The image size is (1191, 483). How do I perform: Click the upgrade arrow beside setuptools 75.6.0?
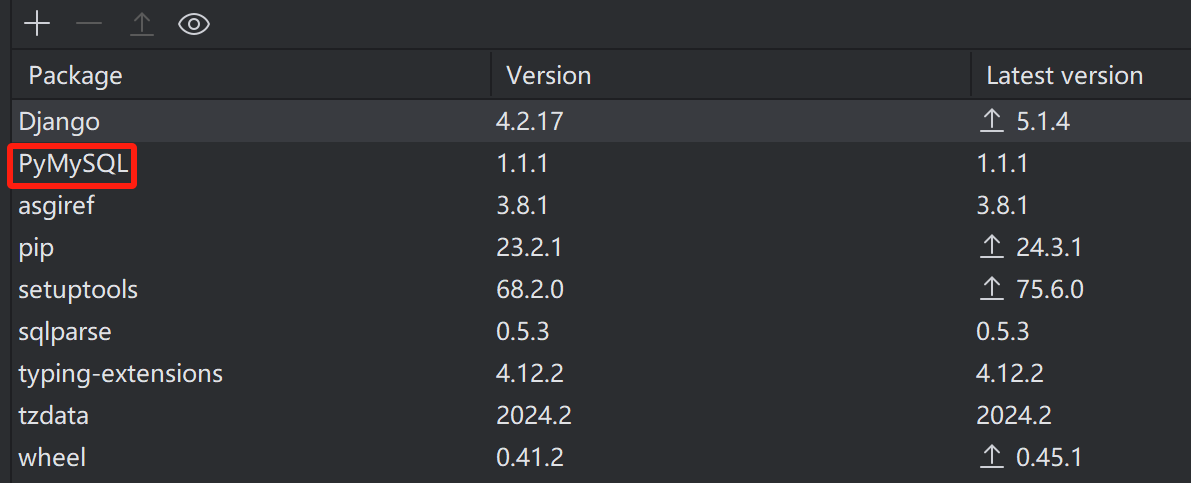[991, 290]
